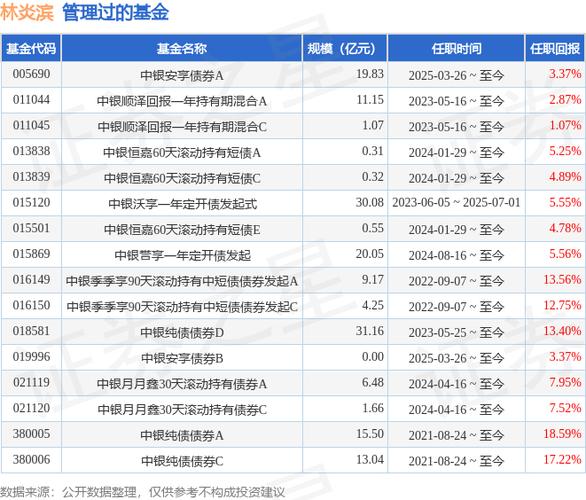Click fund 中银纯债债券D

click(182, 333)
